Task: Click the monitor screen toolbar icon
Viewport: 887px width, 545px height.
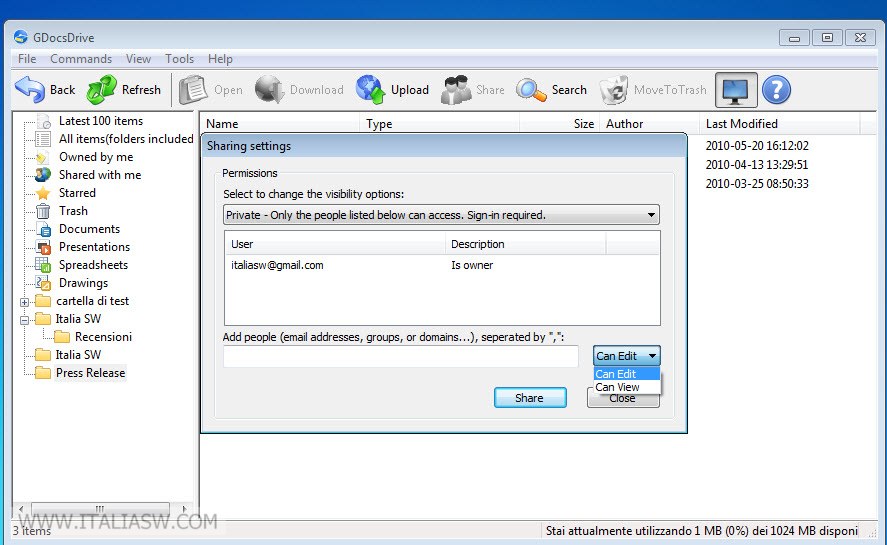Action: tap(736, 89)
